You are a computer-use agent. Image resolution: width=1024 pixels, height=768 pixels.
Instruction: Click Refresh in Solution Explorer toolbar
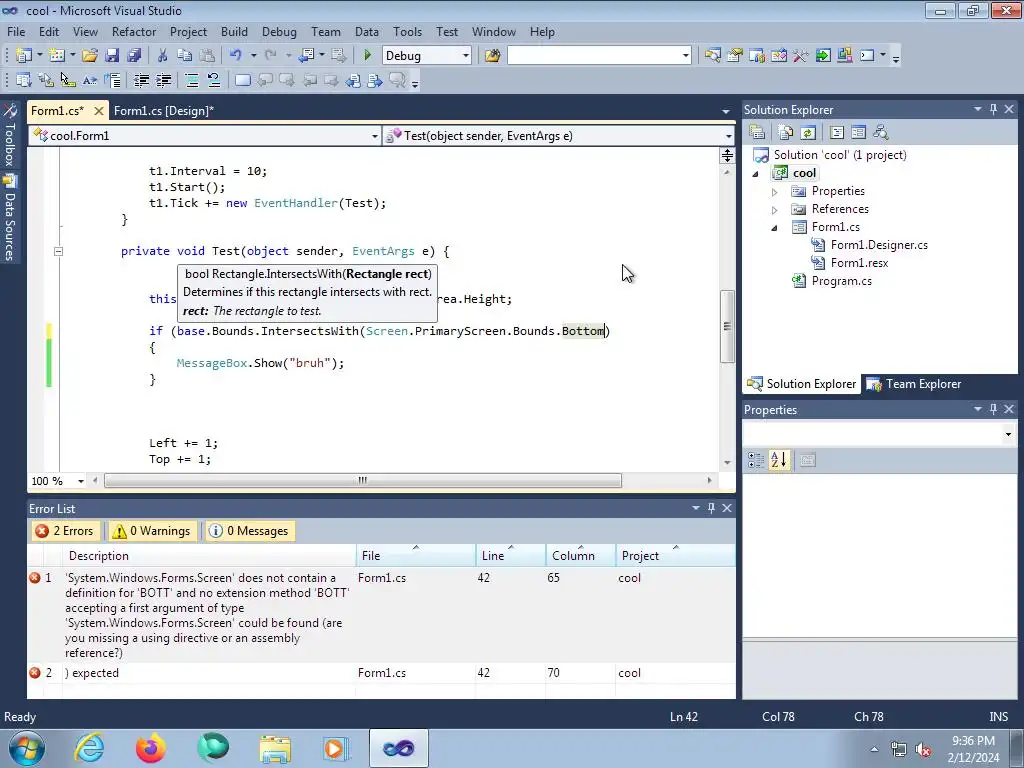[x=808, y=133]
